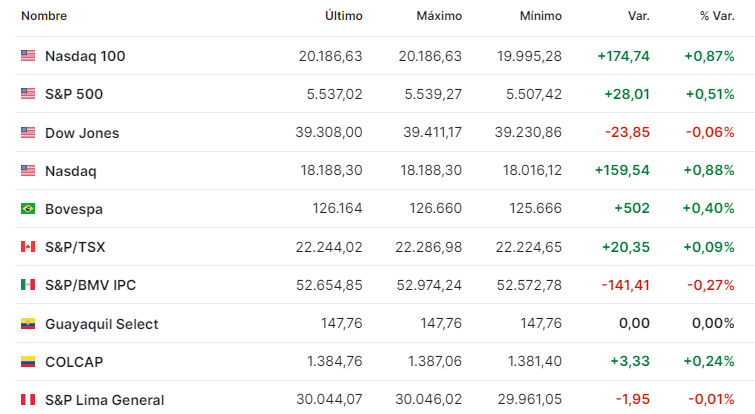Click the Brazil flag beside Bovespa
755x414 pixels.
28,208
